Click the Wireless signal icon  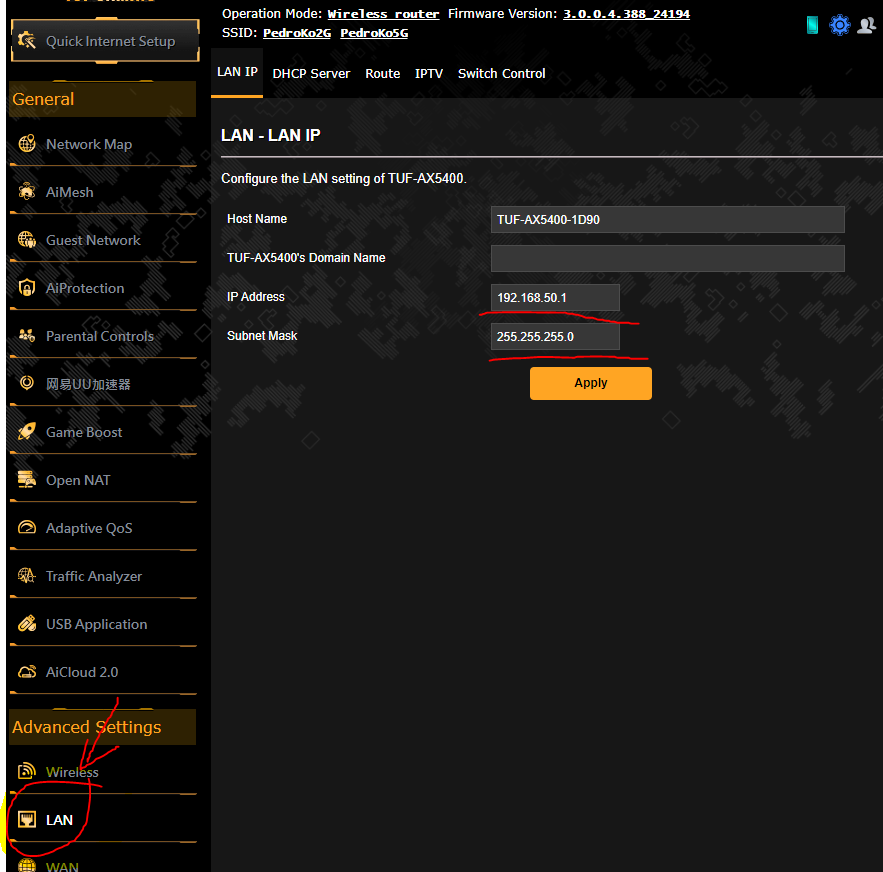pyautogui.click(x=26, y=771)
